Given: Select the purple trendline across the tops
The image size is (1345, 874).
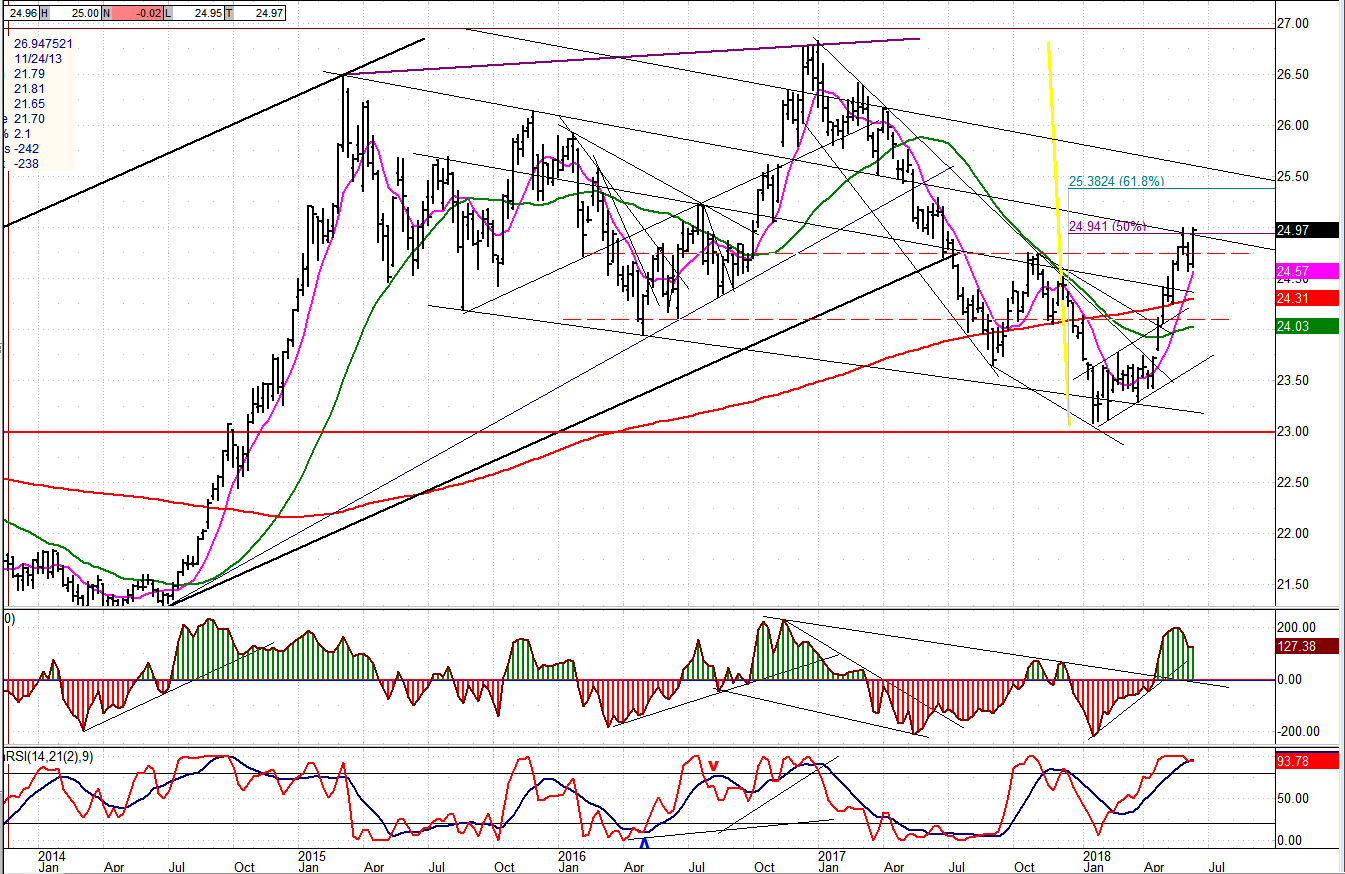Looking at the screenshot, I should coord(630,57).
